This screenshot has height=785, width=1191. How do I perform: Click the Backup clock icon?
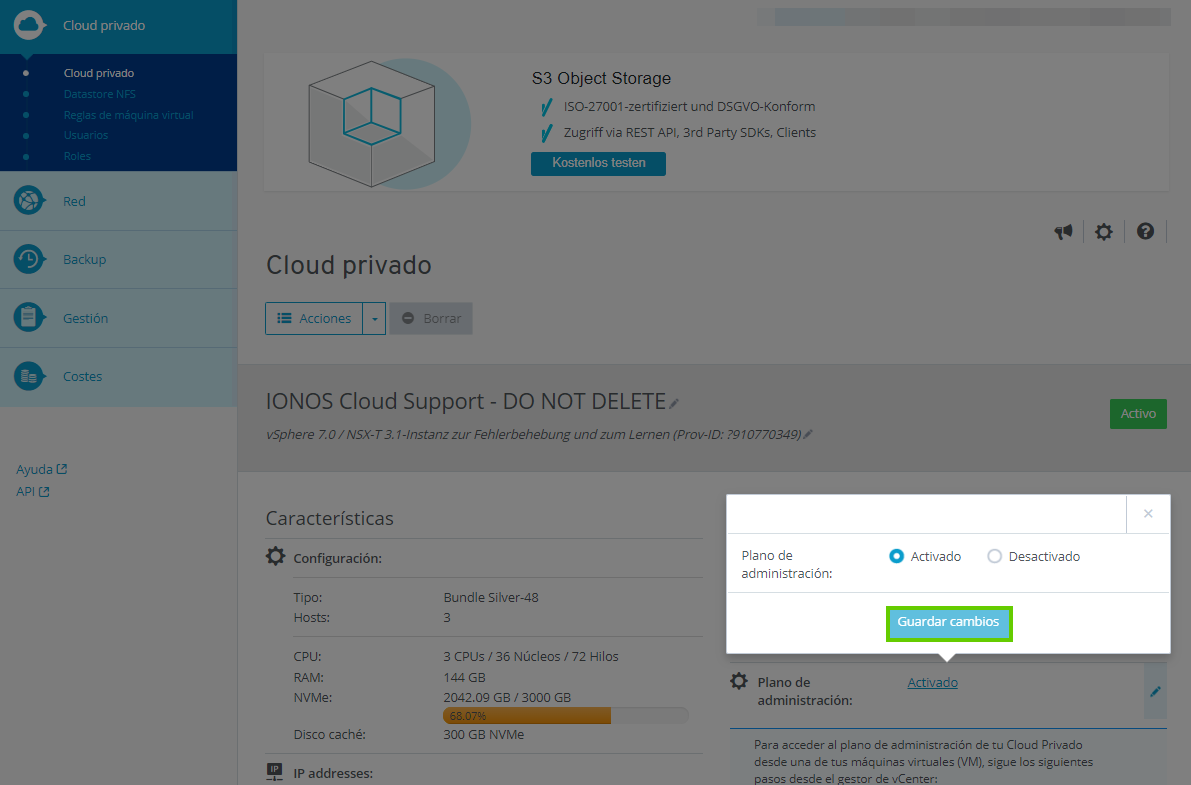pyautogui.click(x=30, y=259)
